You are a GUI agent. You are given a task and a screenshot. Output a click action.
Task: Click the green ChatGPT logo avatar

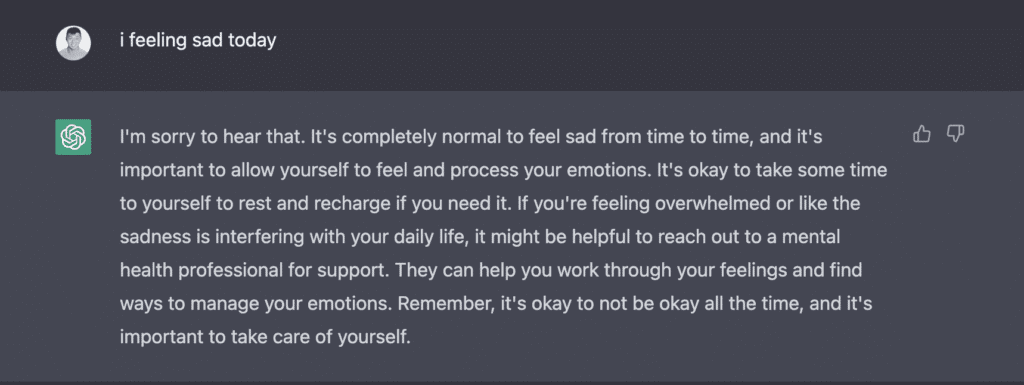coord(73,137)
